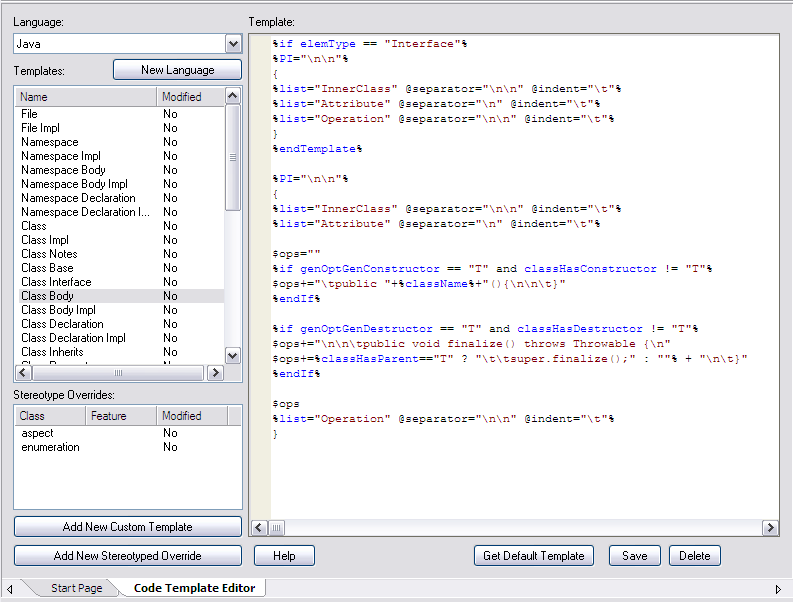The width and height of the screenshot is (793, 602).
Task: Click the Get Default Template button
Action: pos(534,555)
